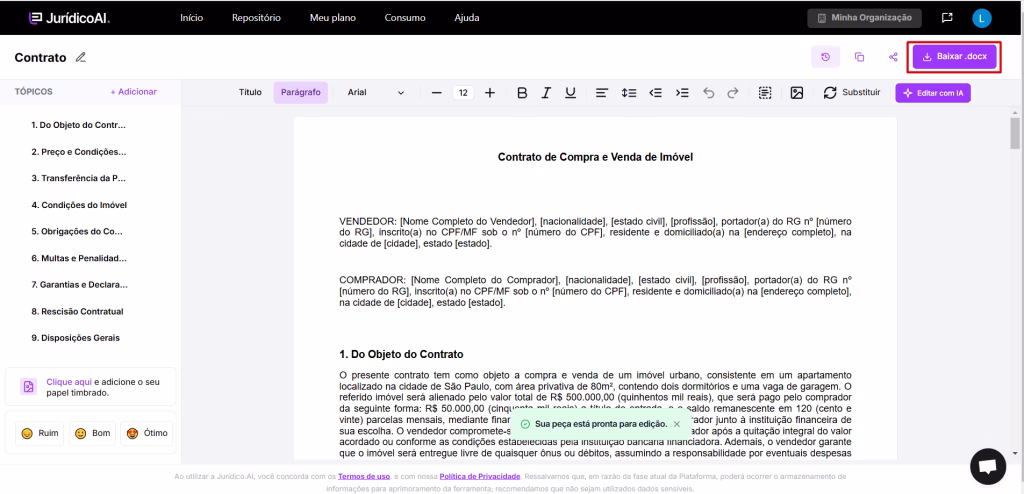
Task: Edit the Contrato title with the pencil icon
Action: [x=81, y=58]
